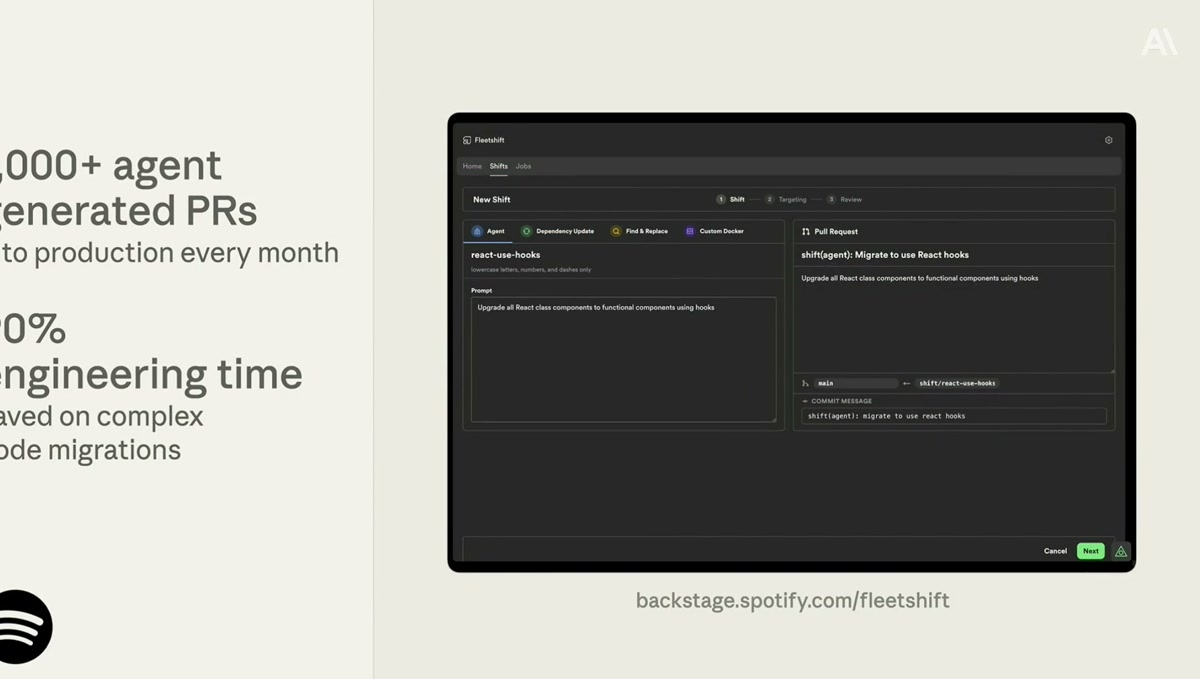The height and width of the screenshot is (679, 1200).
Task: Click the Prompt label
Action: 482,291
